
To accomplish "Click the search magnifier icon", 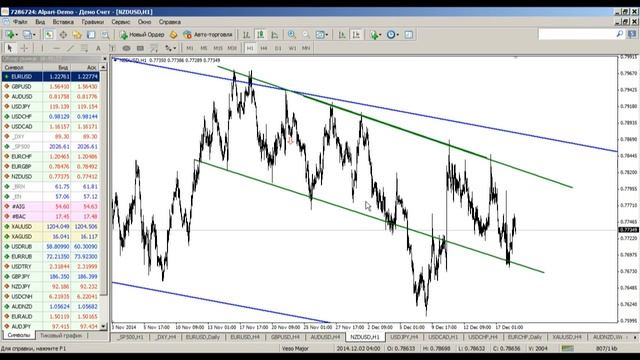I will 620,34.
